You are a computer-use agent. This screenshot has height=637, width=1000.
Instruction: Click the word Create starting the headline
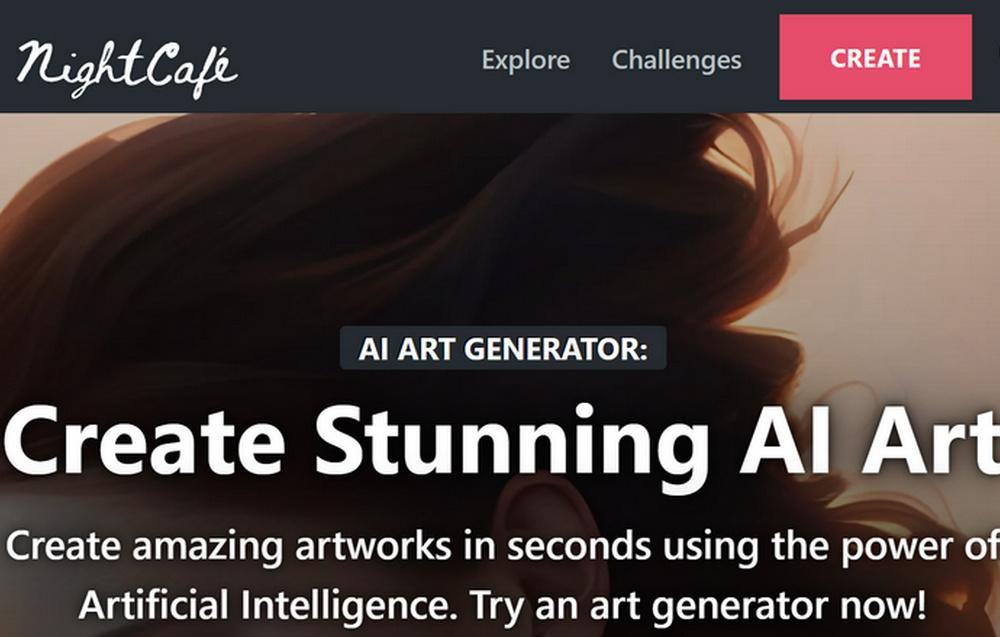(x=143, y=441)
